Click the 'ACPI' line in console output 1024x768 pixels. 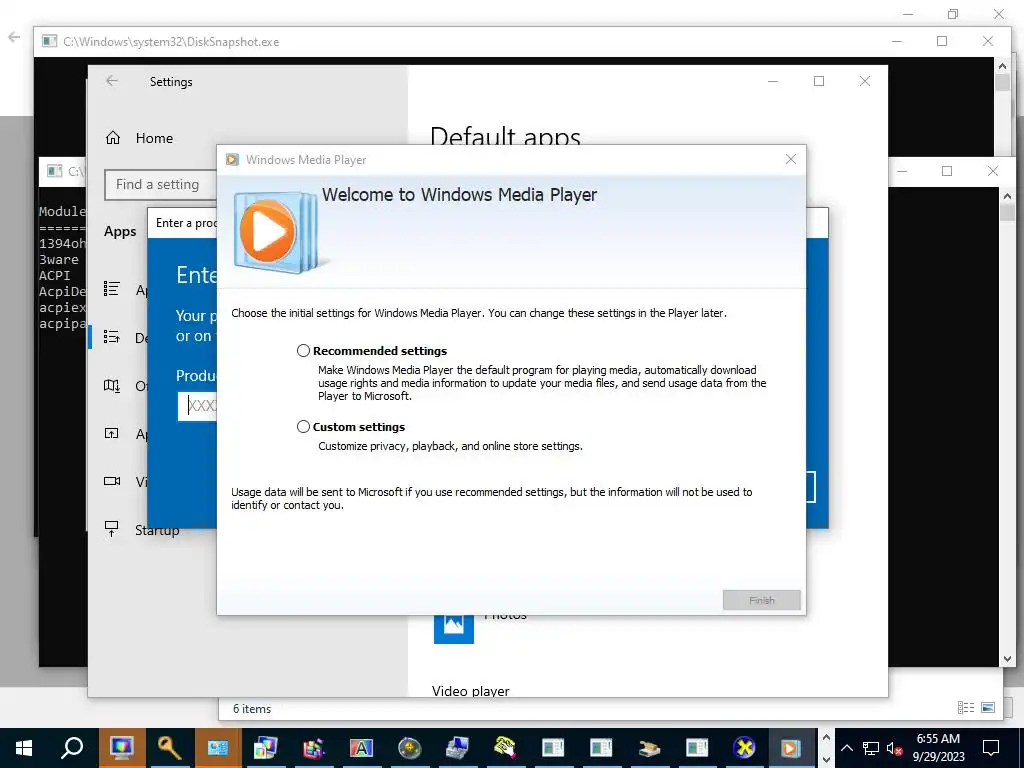54,275
